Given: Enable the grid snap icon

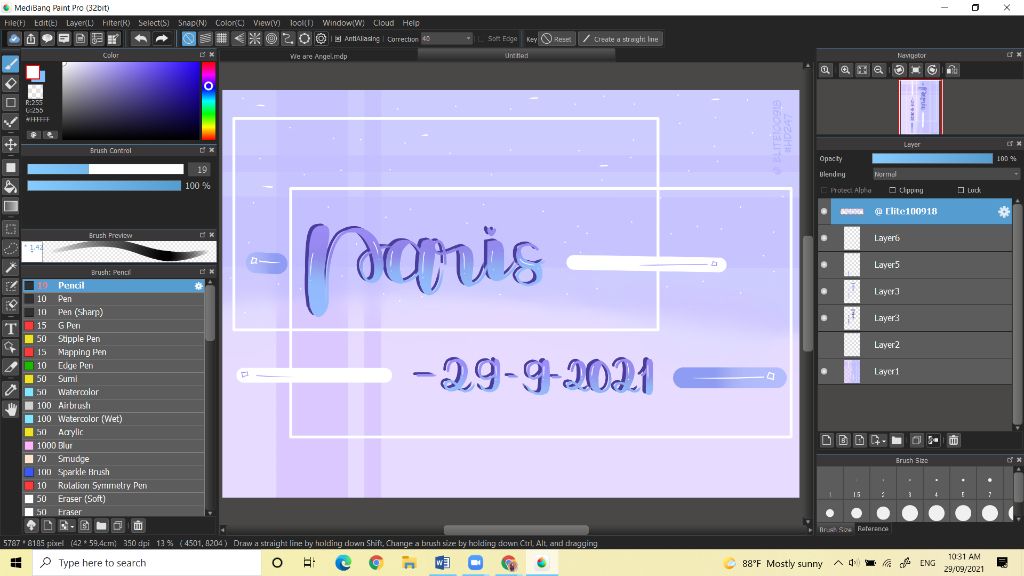Looking at the screenshot, I should 221,39.
